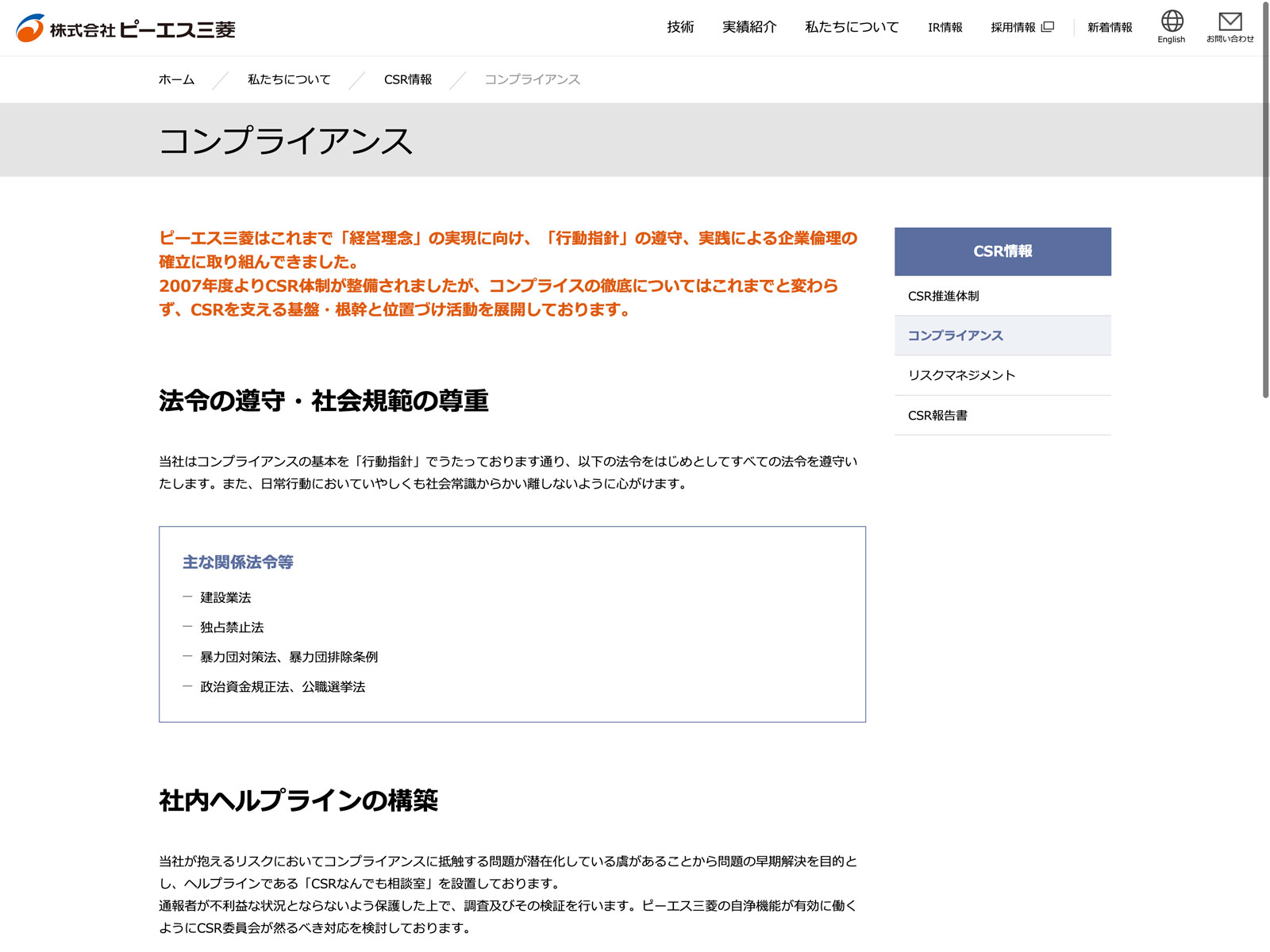1270x952 pixels.
Task: Open CSR報告書 from the sidebar
Action: tap(937, 415)
